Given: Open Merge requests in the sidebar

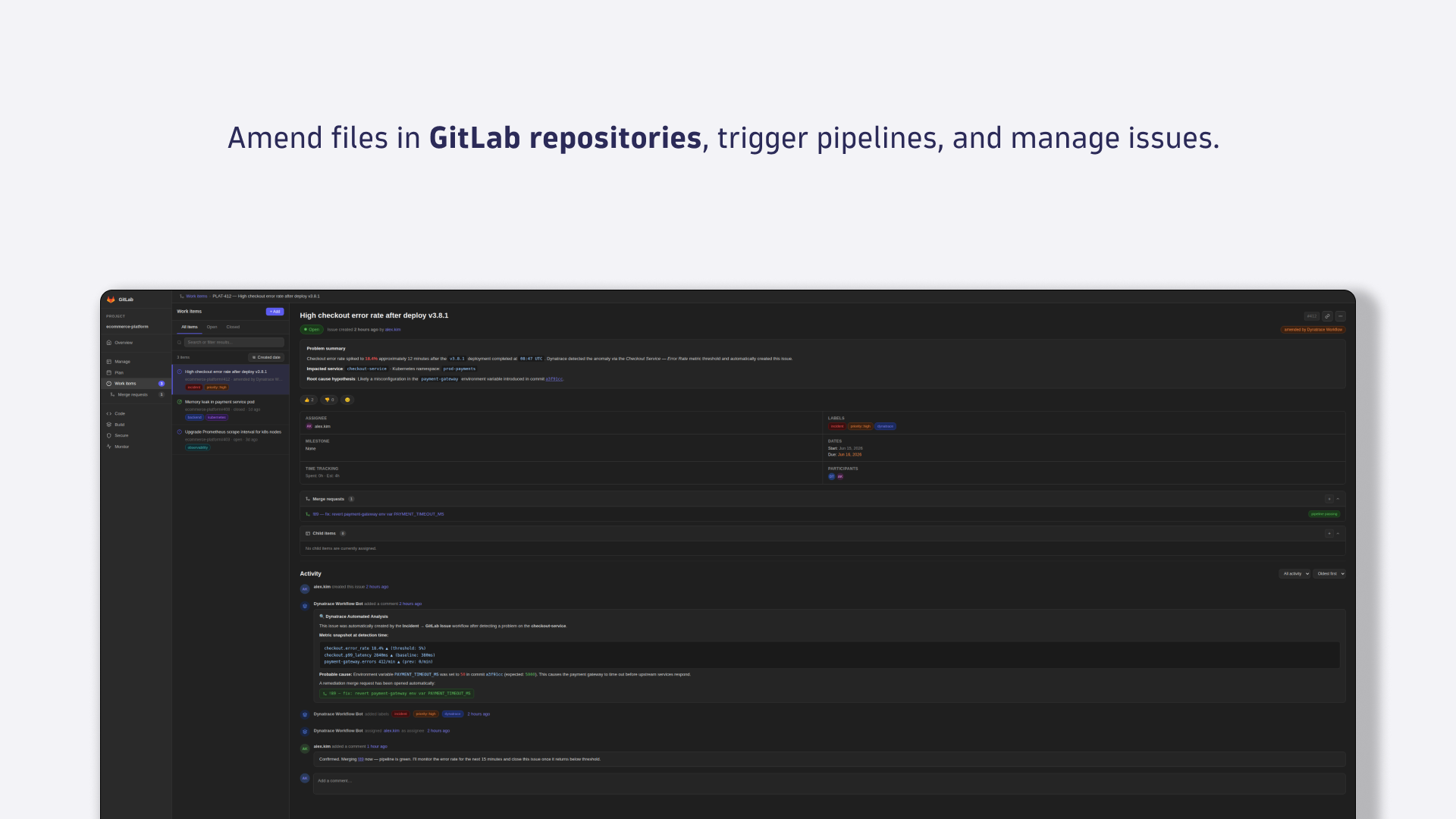Looking at the screenshot, I should (137, 394).
